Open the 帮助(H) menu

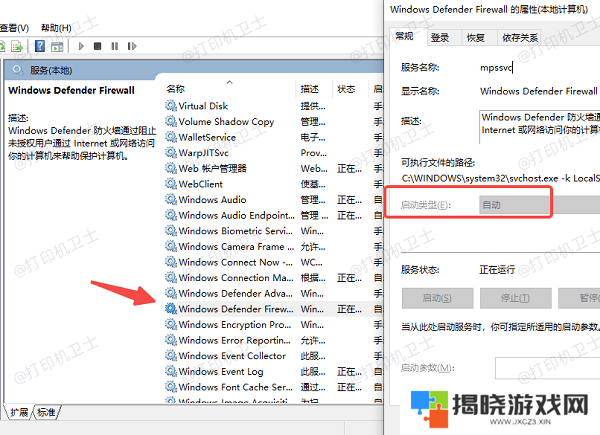point(56,28)
